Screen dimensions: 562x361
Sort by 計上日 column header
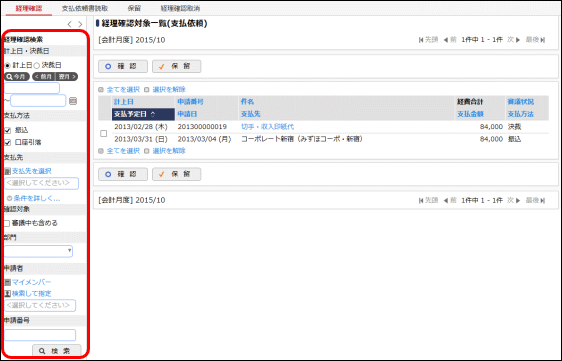(x=124, y=102)
